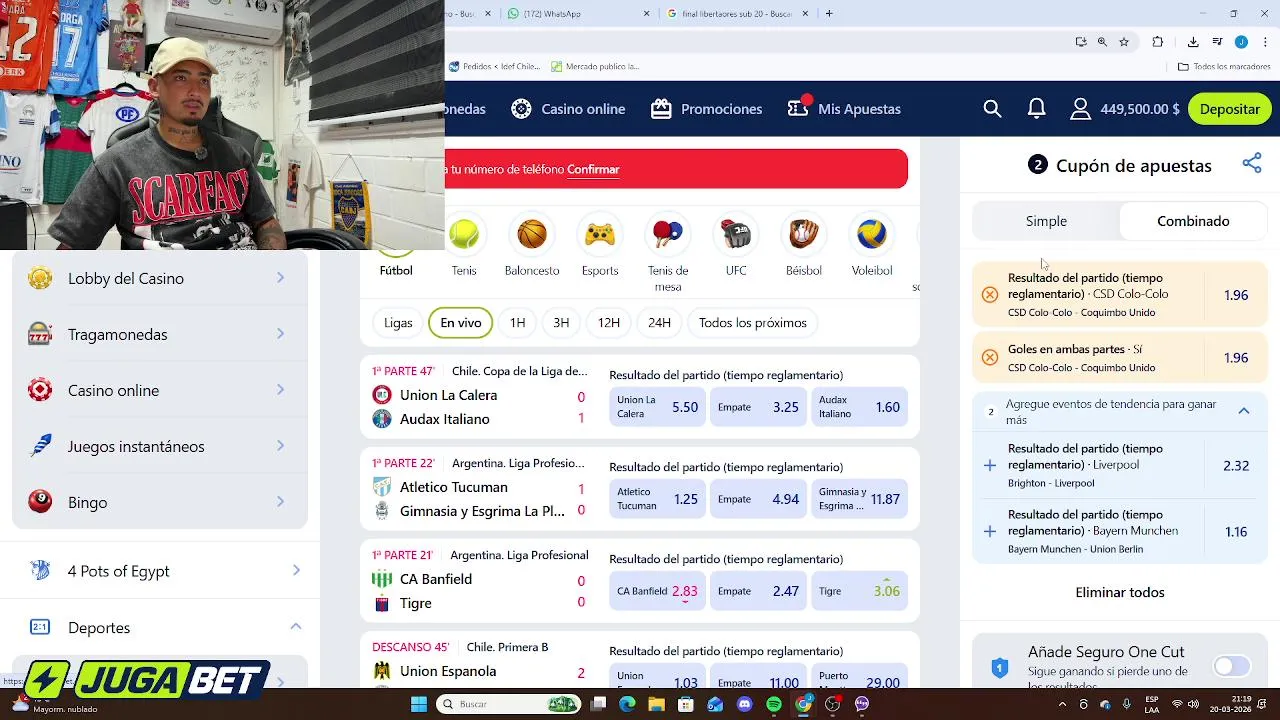Share the betting coupon
The width and height of the screenshot is (1280, 720).
coord(1252,164)
